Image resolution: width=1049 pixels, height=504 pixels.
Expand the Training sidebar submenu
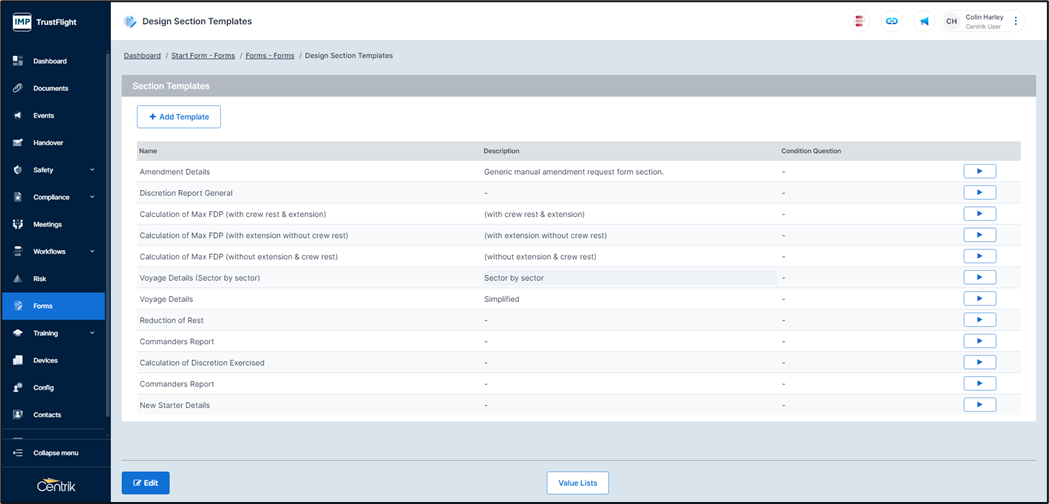92,333
